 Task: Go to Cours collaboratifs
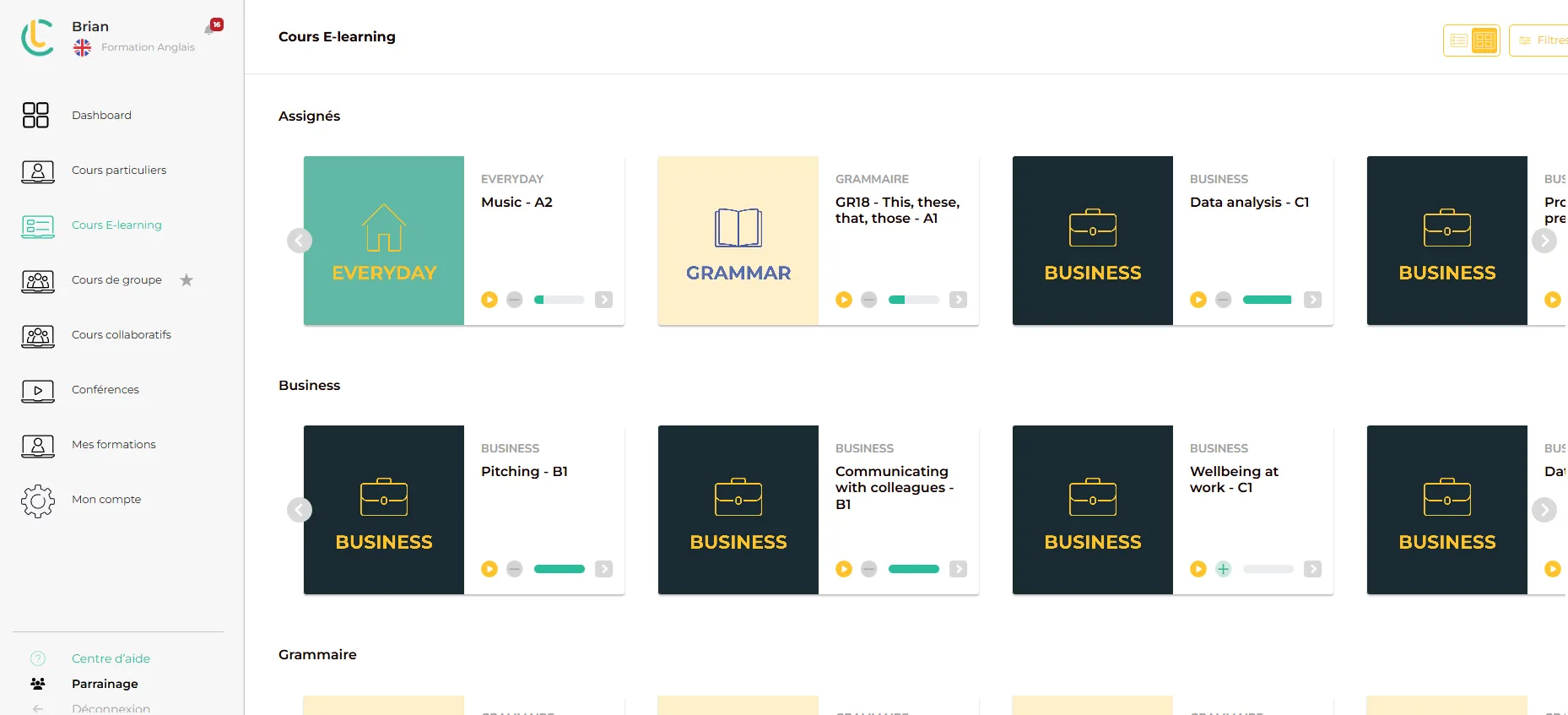pos(122,334)
